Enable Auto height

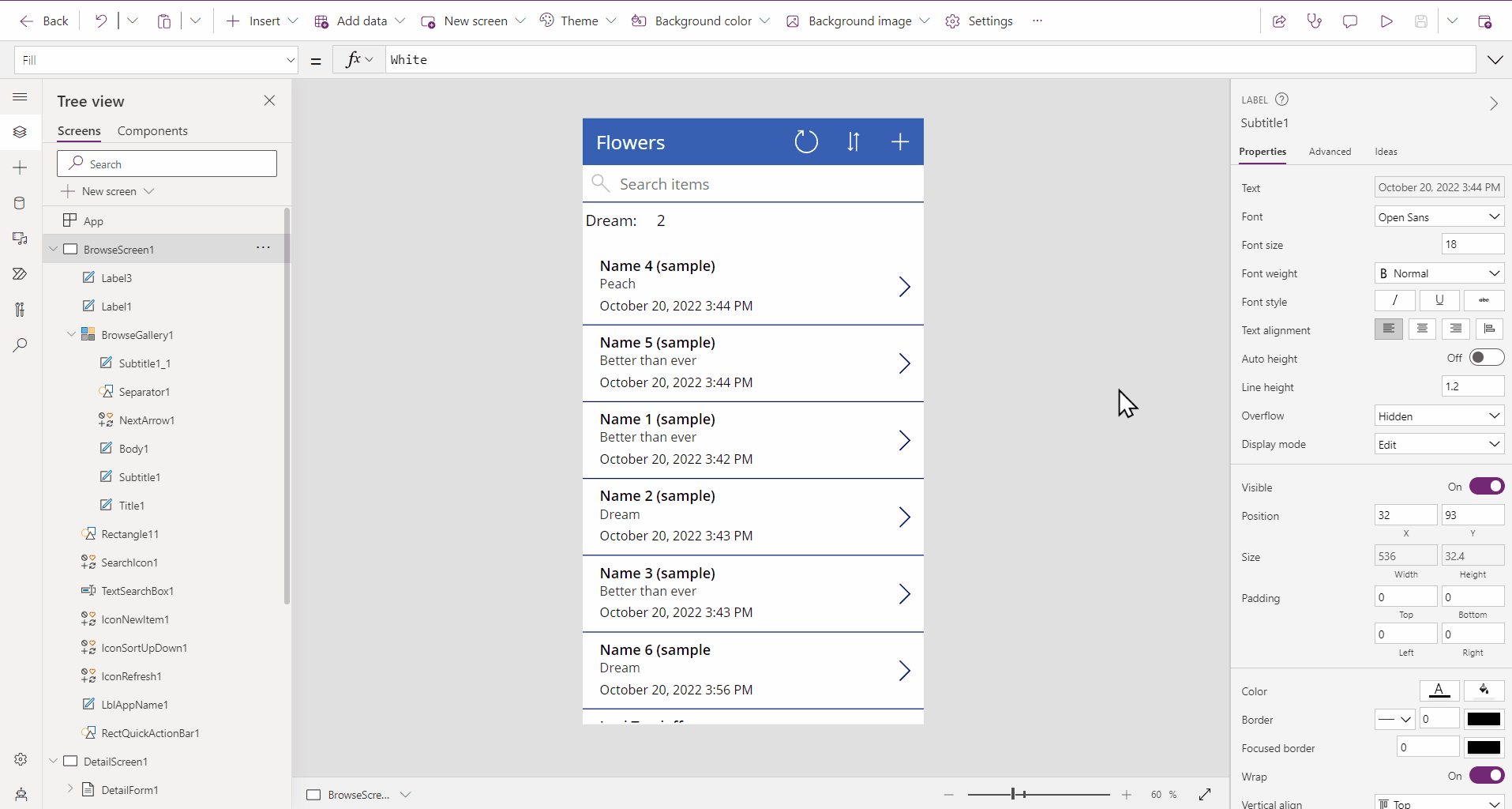1488,357
